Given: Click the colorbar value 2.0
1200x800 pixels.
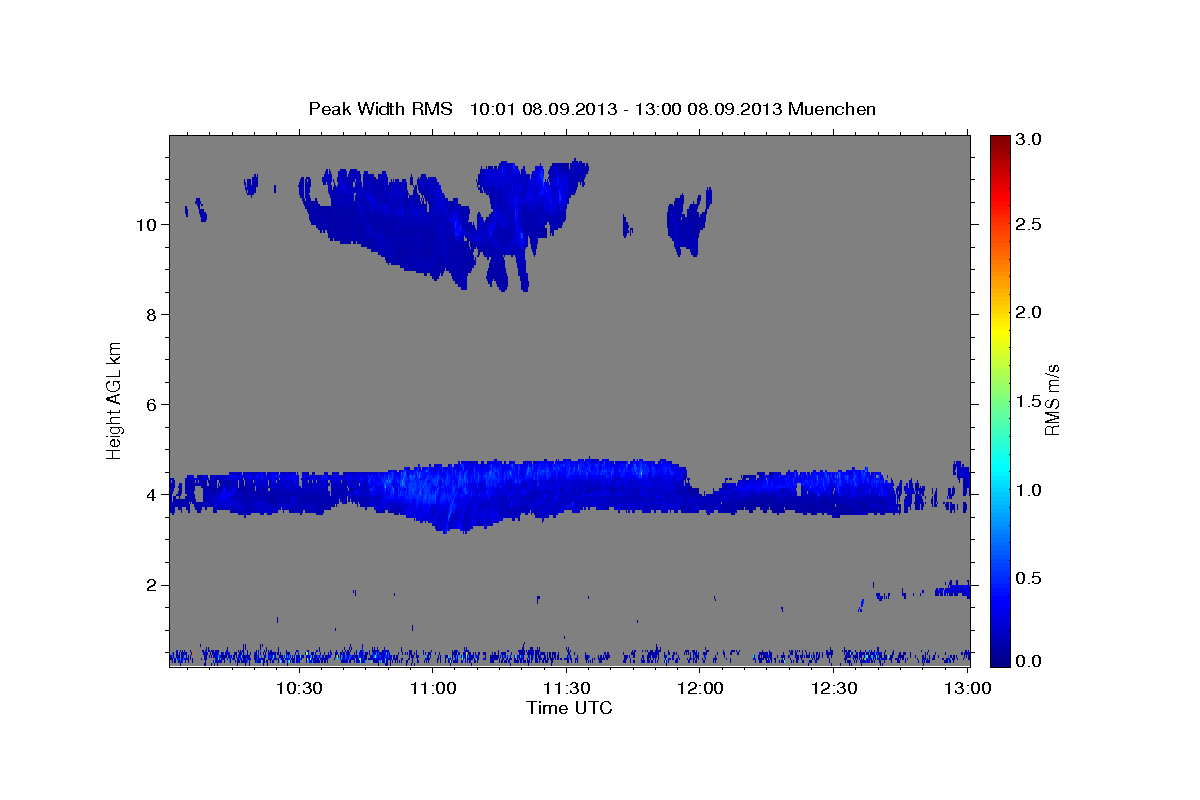Looking at the screenshot, I should tap(1029, 312).
